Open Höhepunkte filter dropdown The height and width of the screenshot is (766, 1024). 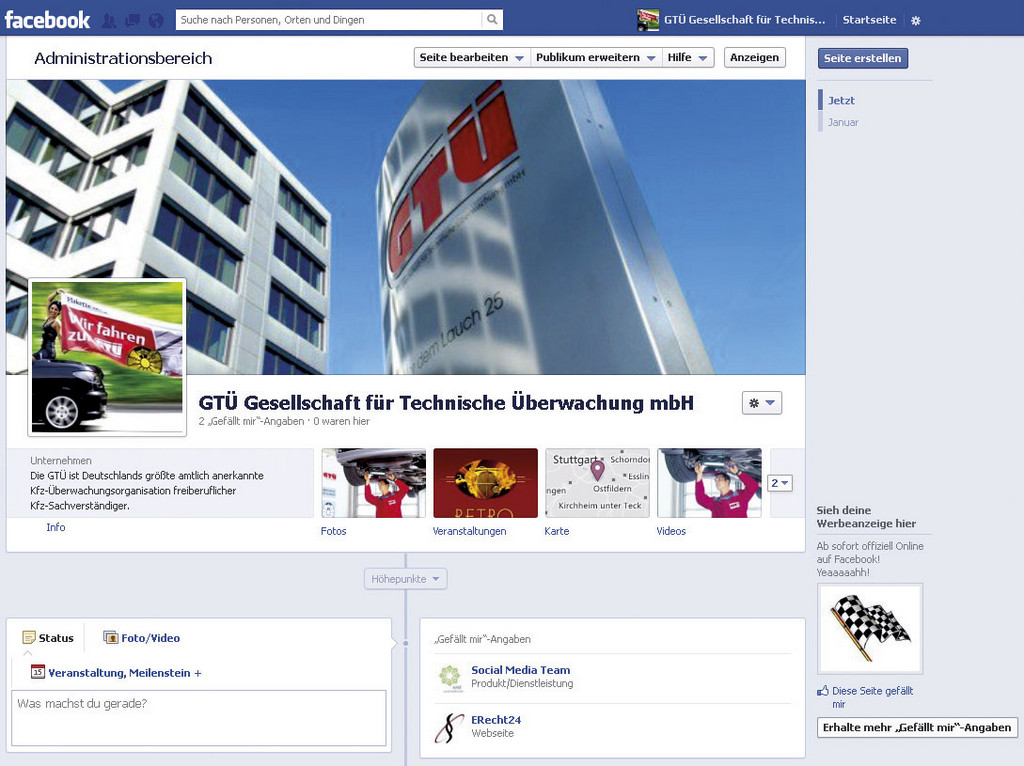pyautogui.click(x=406, y=579)
